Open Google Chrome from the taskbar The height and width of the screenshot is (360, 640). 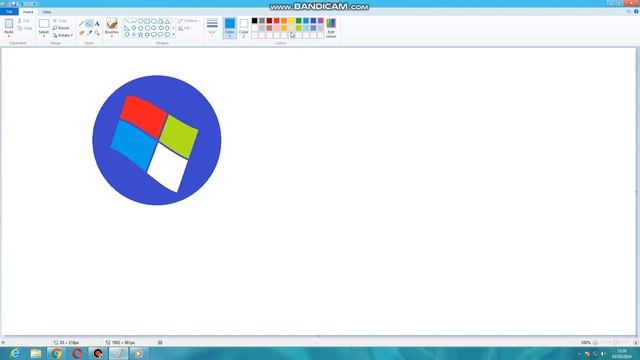[x=57, y=353]
